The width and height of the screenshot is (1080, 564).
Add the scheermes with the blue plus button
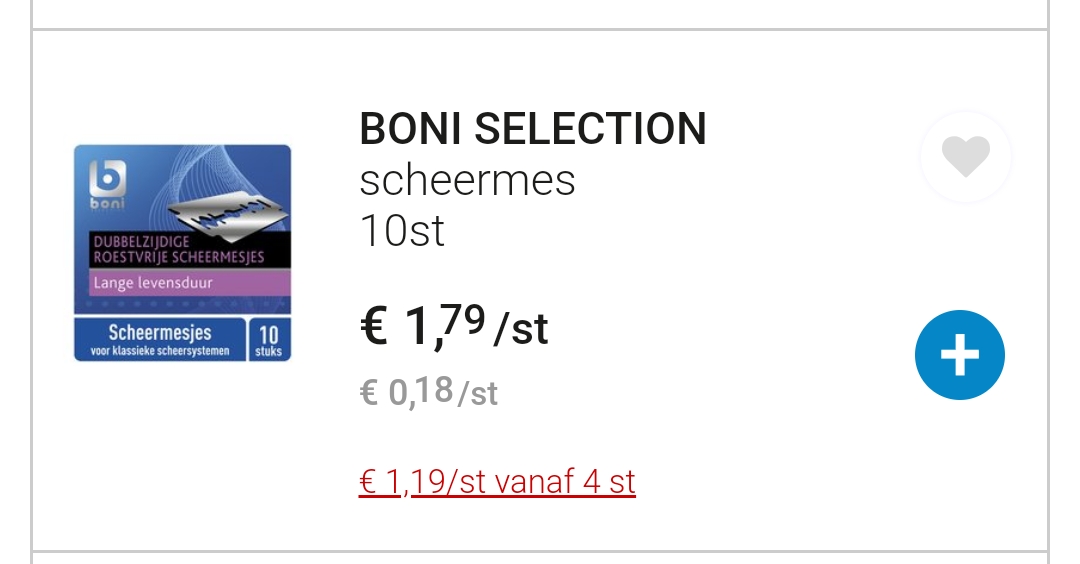pyautogui.click(x=959, y=355)
